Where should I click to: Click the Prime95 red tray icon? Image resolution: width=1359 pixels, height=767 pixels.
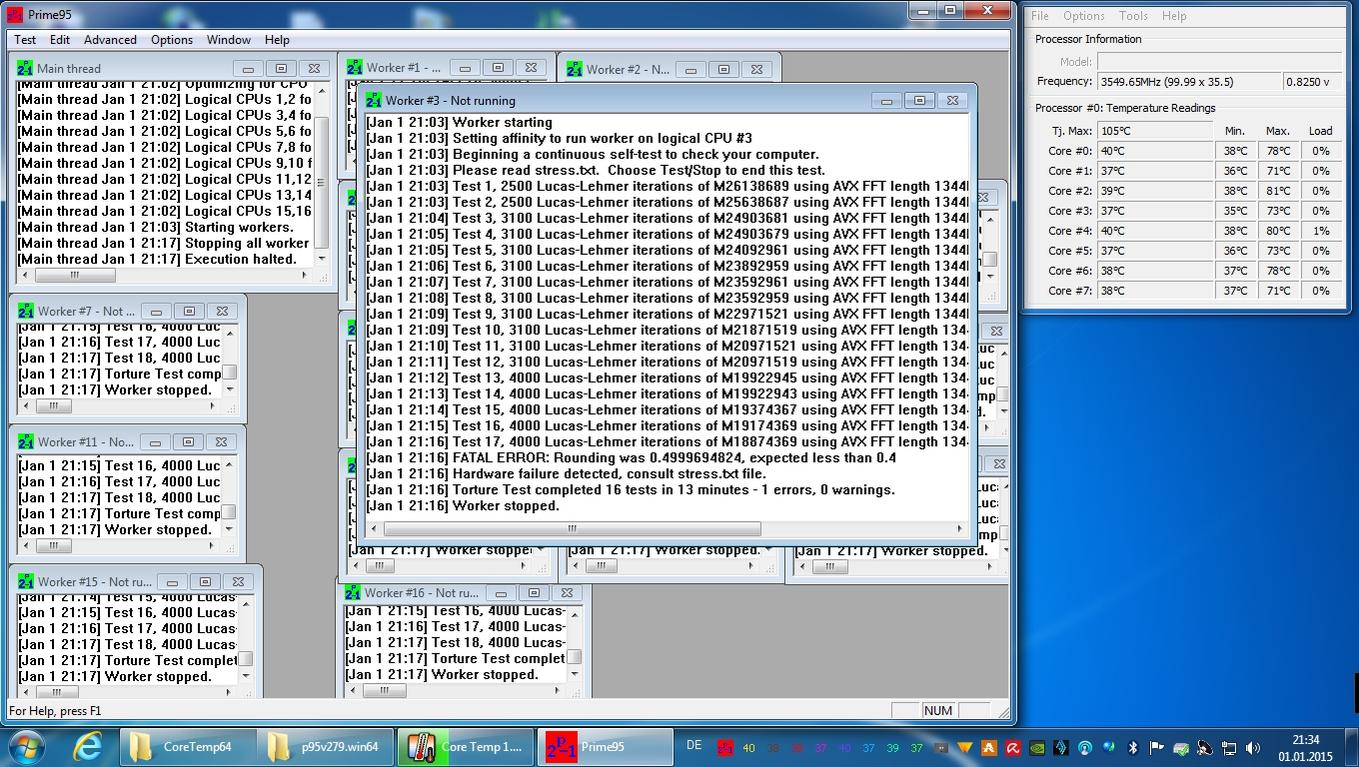(x=725, y=748)
